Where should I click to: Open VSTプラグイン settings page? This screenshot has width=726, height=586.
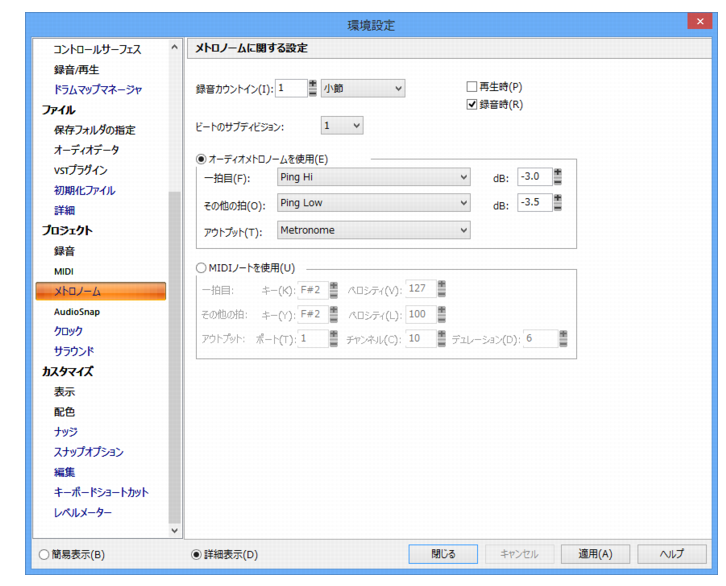pyautogui.click(x=81, y=170)
